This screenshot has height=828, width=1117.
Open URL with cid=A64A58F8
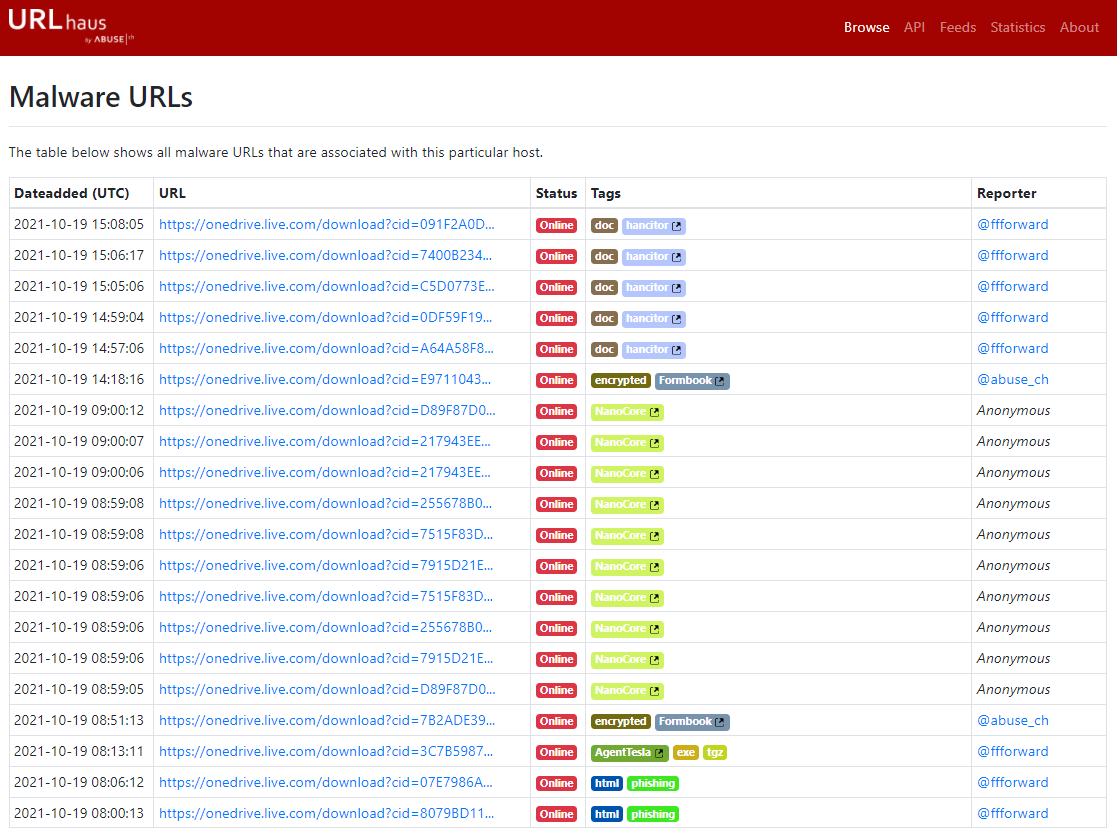click(x=326, y=348)
